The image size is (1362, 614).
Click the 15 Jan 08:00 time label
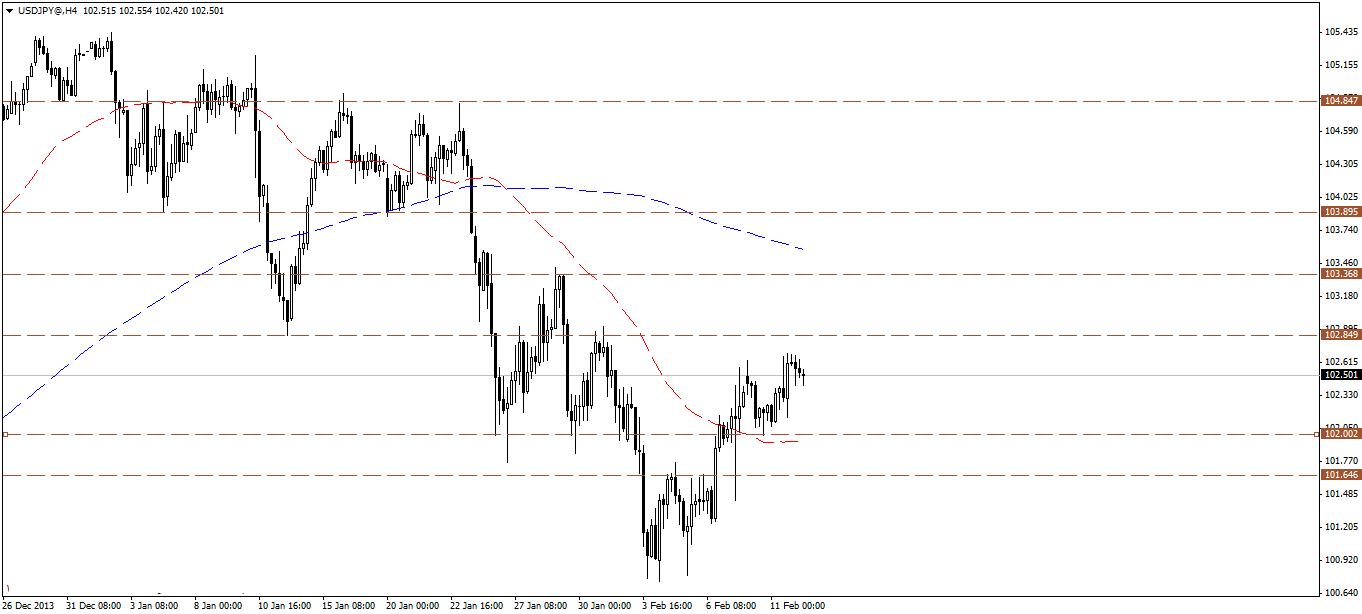click(350, 606)
